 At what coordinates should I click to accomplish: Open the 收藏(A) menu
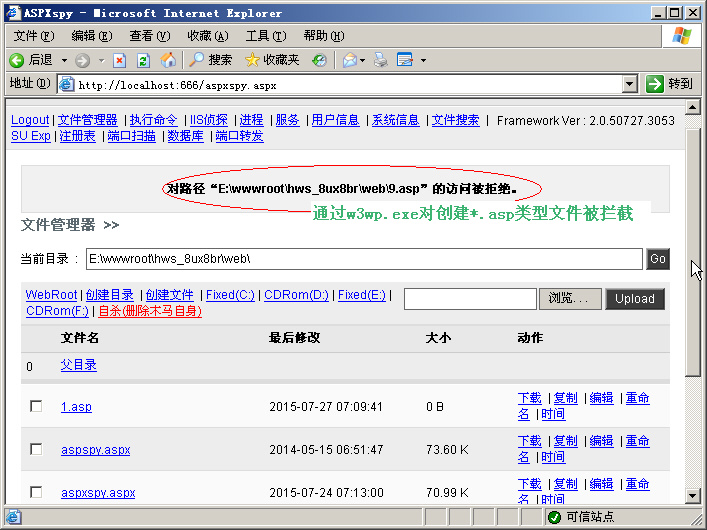[x=208, y=36]
